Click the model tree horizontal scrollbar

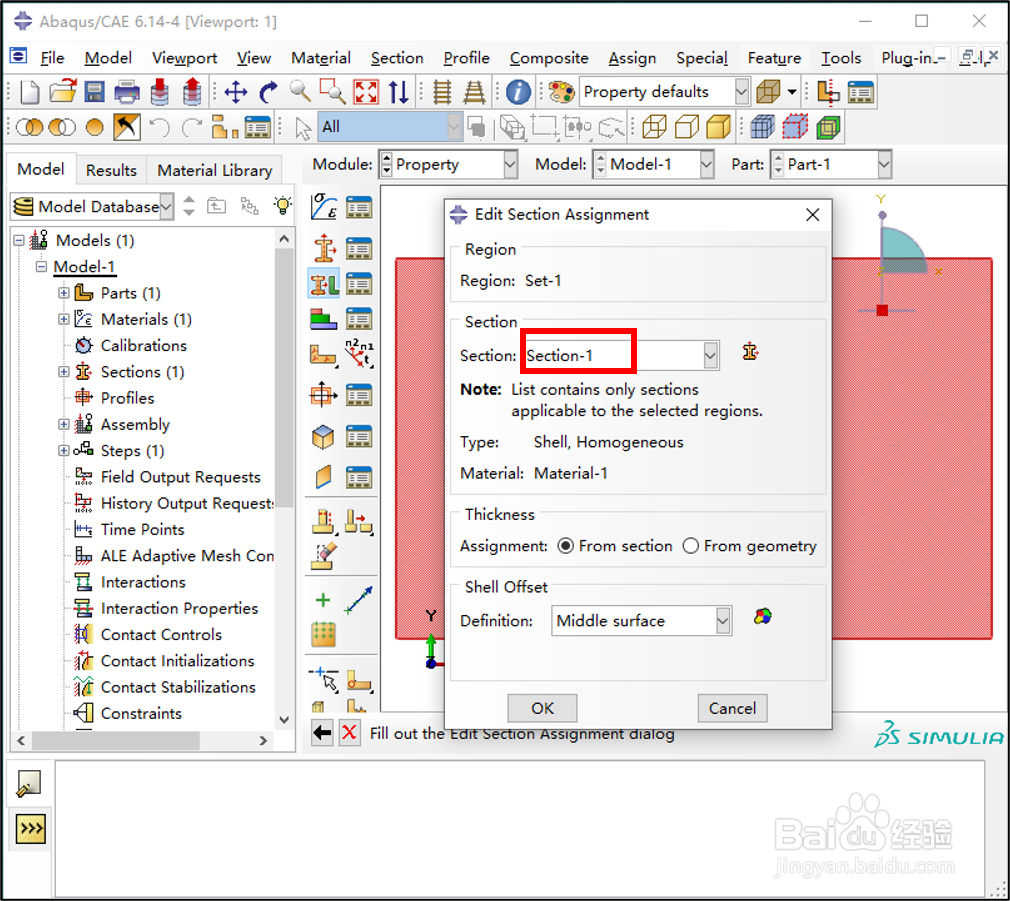click(x=116, y=741)
